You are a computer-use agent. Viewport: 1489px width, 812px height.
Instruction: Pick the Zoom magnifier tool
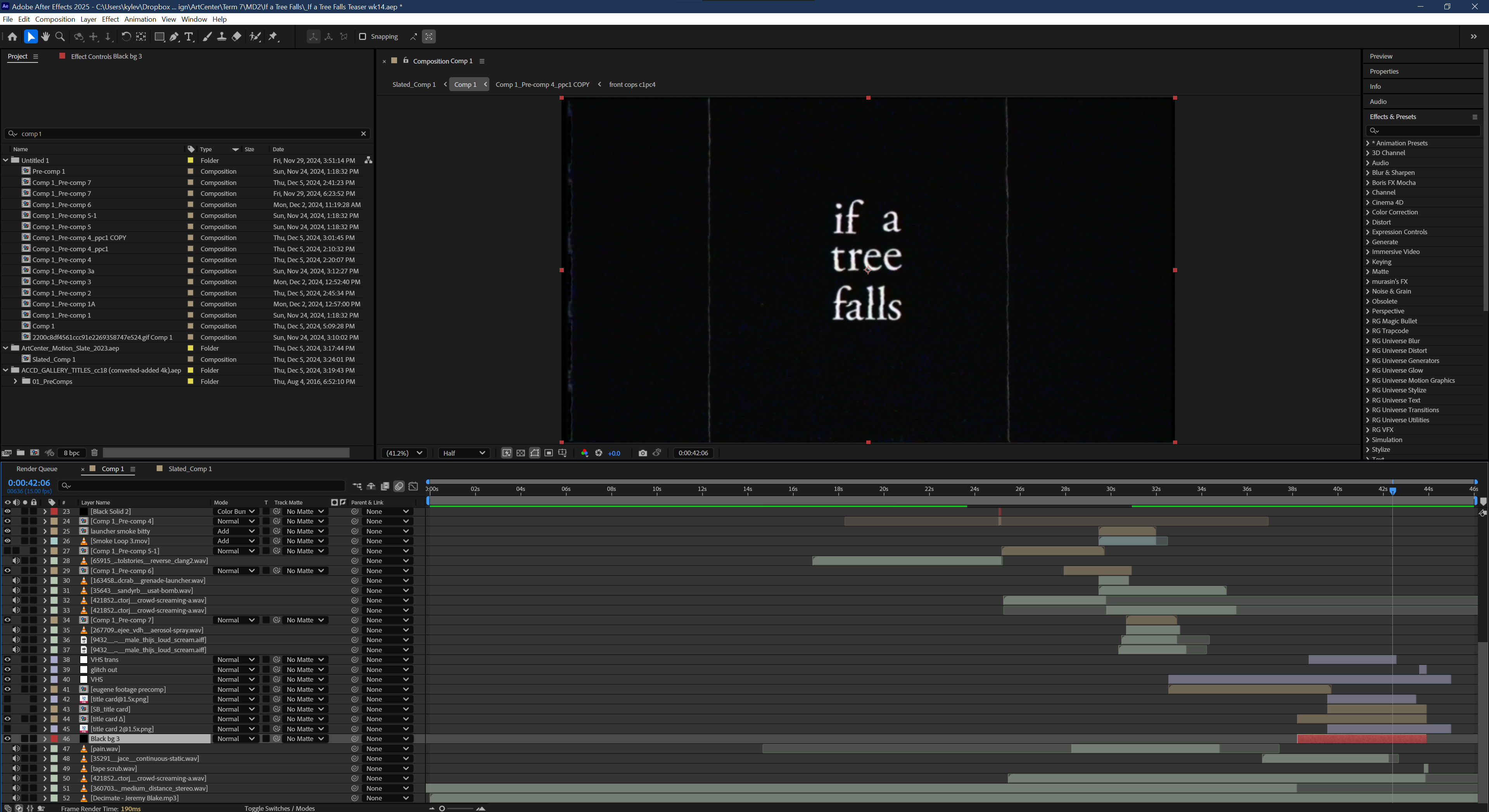click(x=60, y=36)
